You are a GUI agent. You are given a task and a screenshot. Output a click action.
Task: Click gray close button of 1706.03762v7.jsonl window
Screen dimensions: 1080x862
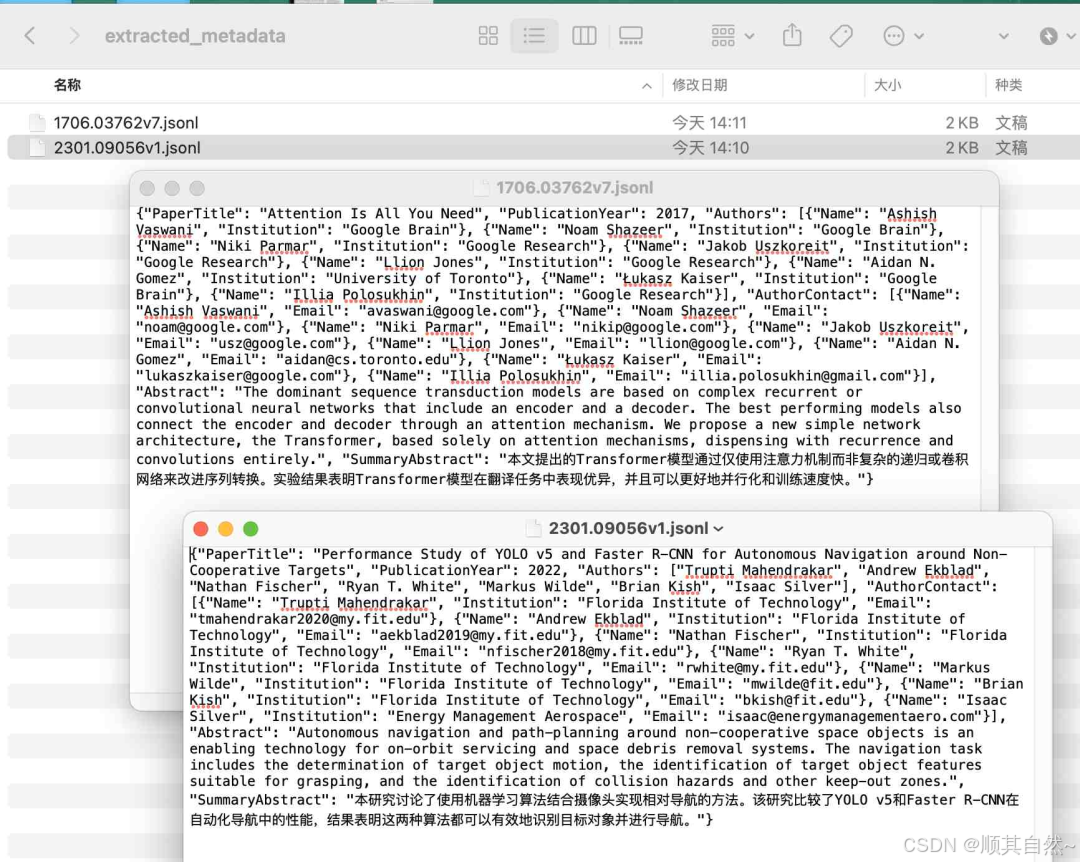point(147,188)
